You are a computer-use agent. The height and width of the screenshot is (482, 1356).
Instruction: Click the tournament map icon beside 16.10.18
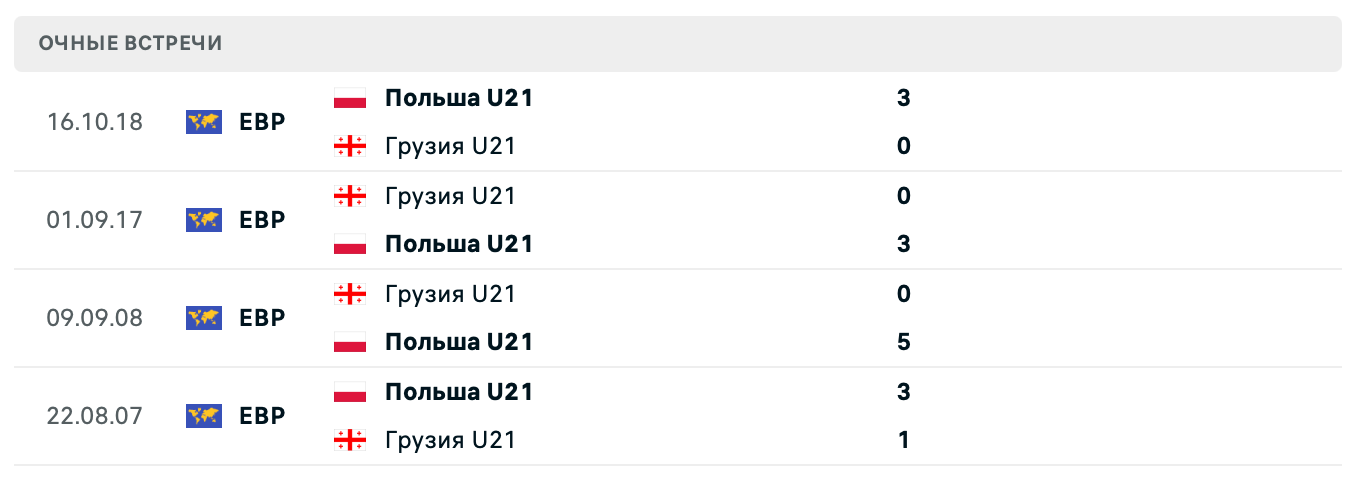[x=204, y=122]
